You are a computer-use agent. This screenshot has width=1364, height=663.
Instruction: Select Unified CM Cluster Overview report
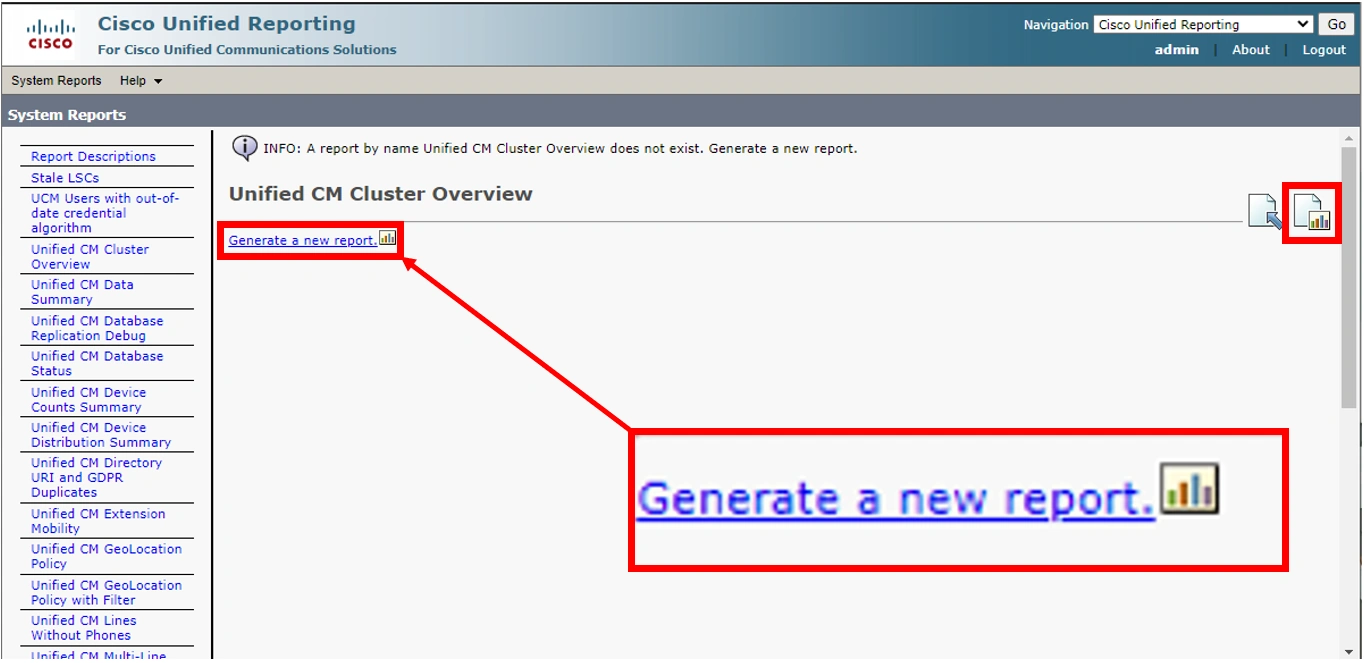click(x=90, y=257)
